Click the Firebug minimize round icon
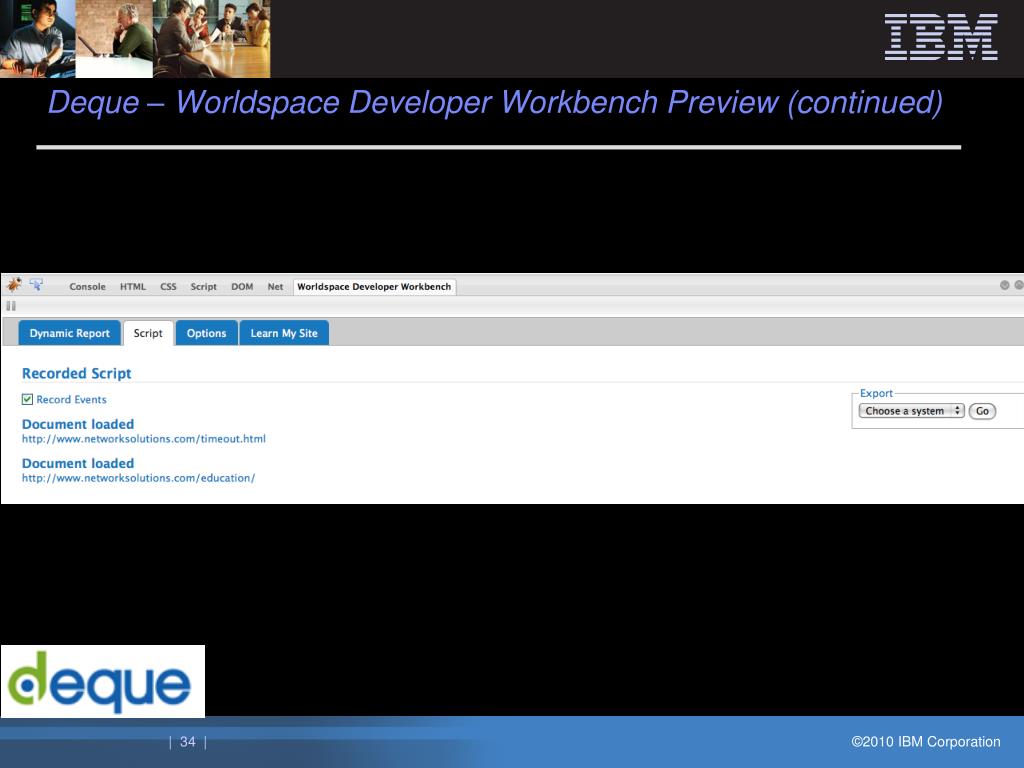This screenshot has width=1024, height=768. tap(1004, 285)
